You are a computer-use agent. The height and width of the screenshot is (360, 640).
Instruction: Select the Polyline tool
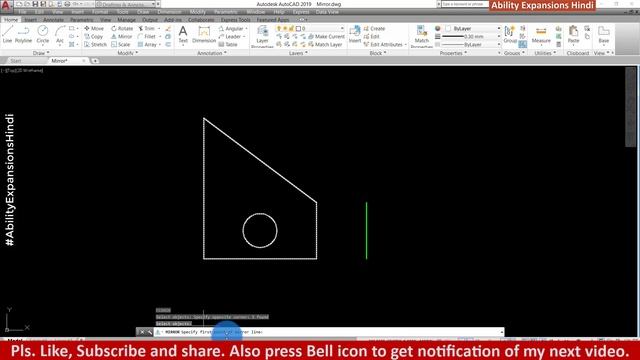pos(23,34)
